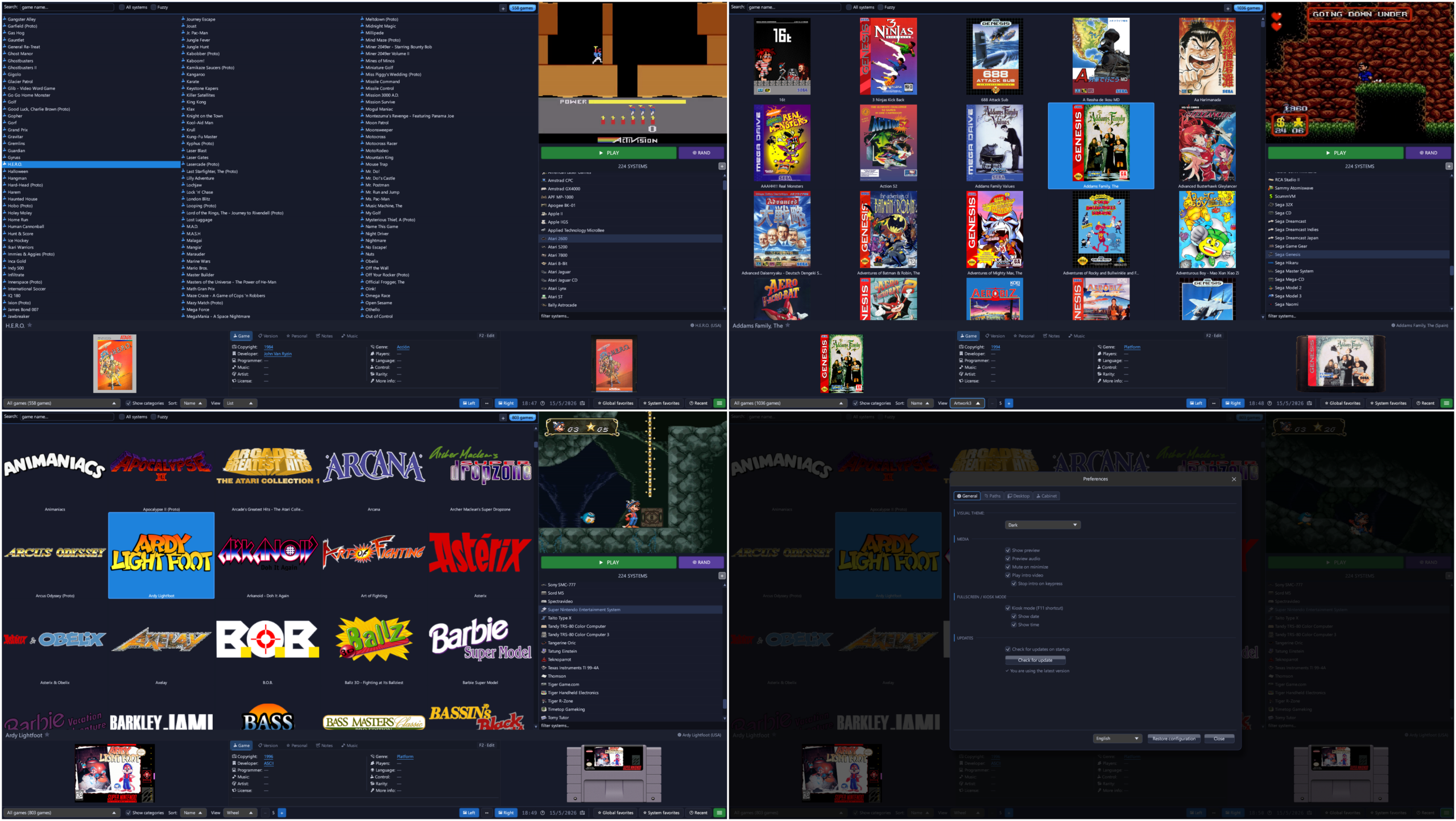Open All games (558 games) dropdown
Image resolution: width=1456 pixels, height=821 pixels.
tap(61, 403)
